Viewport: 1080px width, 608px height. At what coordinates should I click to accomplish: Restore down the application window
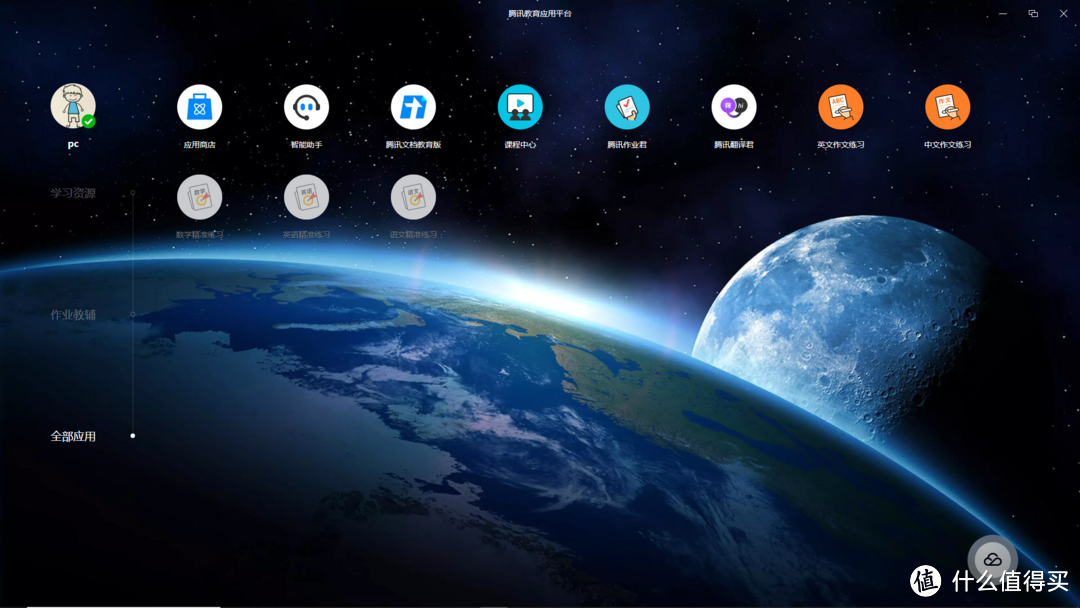(1033, 13)
